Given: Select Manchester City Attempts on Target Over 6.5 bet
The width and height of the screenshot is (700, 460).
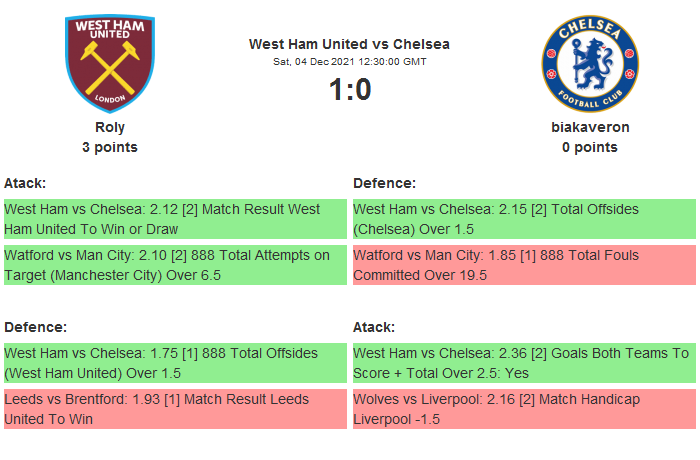Looking at the screenshot, I should point(175,265).
